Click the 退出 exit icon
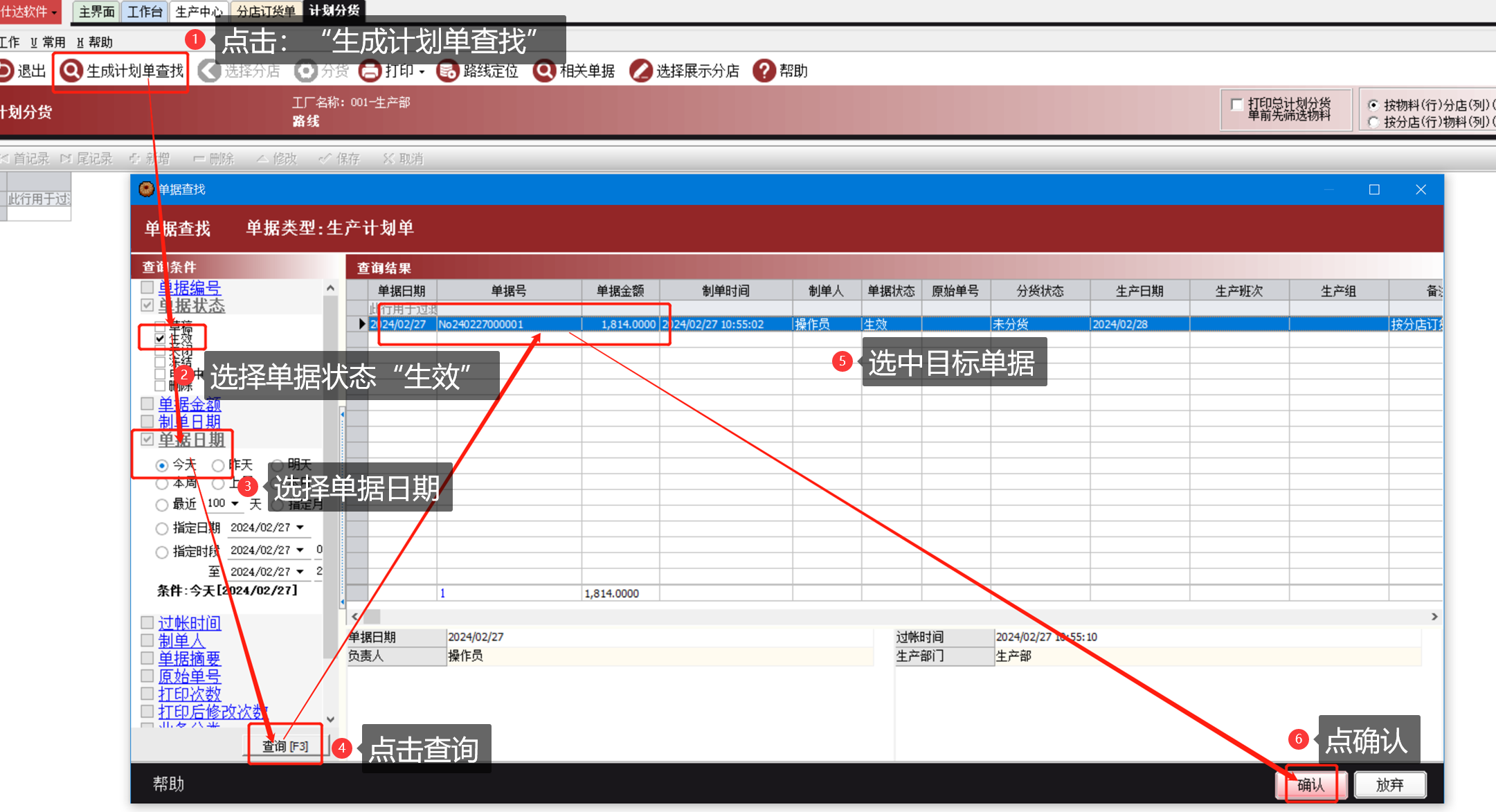The height and width of the screenshot is (812, 1496). coord(6,71)
